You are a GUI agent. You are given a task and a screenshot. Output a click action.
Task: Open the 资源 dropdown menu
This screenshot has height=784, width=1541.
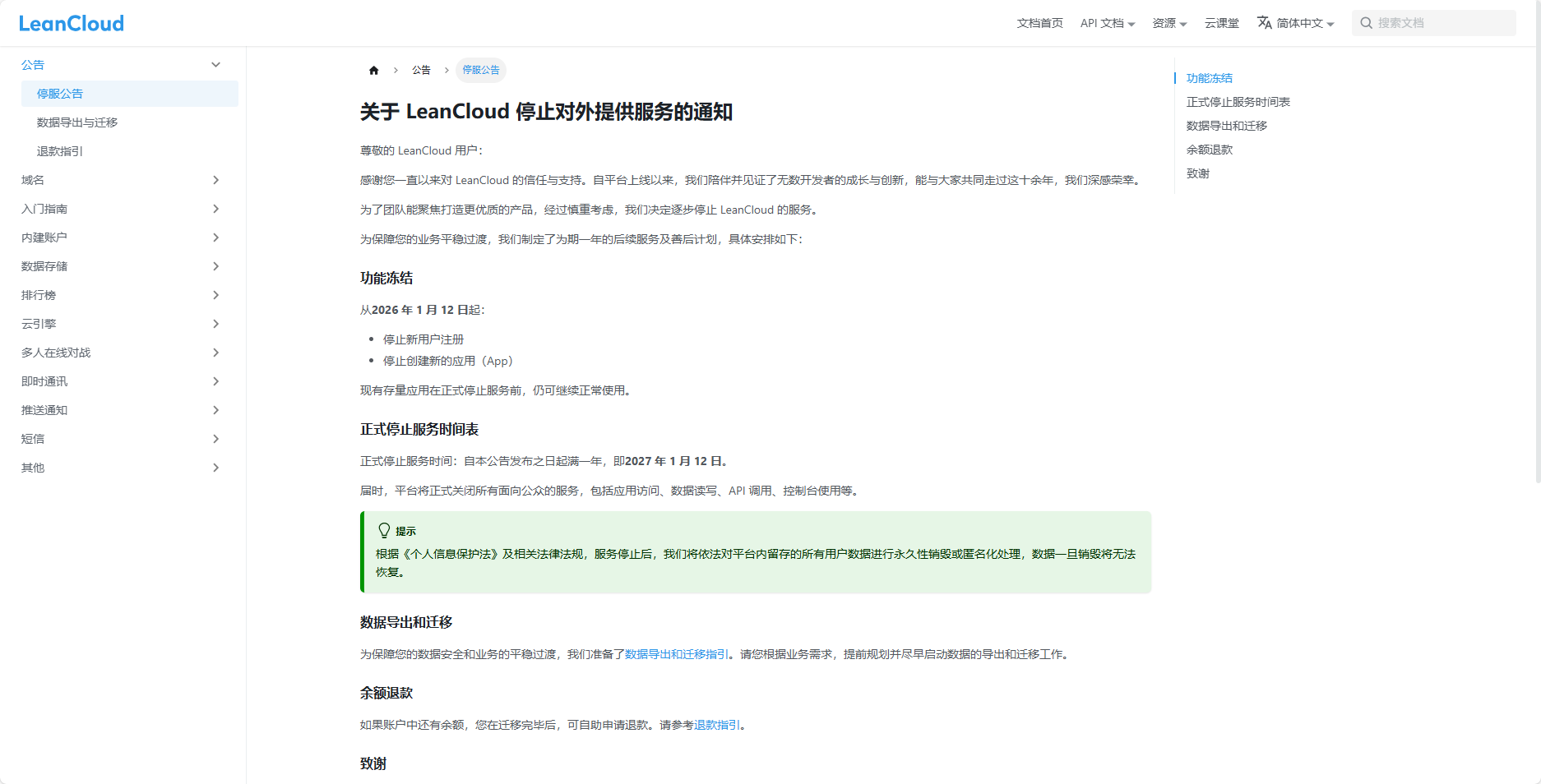pyautogui.click(x=1168, y=23)
